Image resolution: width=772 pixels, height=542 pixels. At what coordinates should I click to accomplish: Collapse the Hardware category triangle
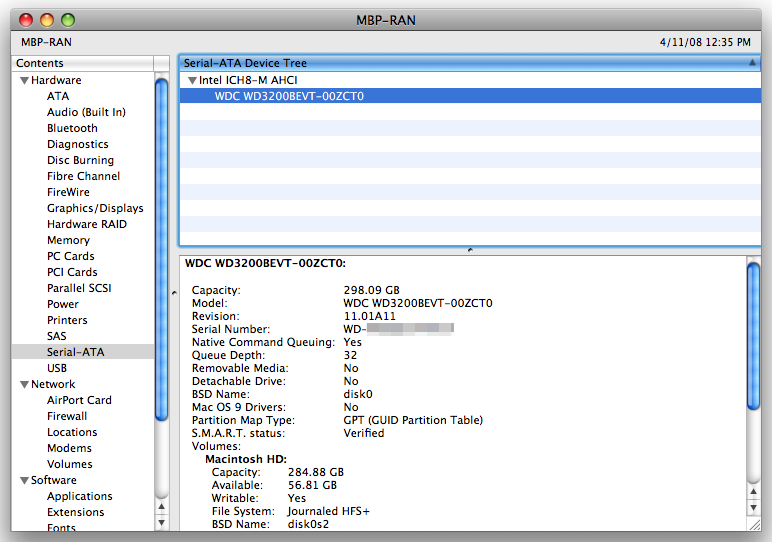[24, 81]
